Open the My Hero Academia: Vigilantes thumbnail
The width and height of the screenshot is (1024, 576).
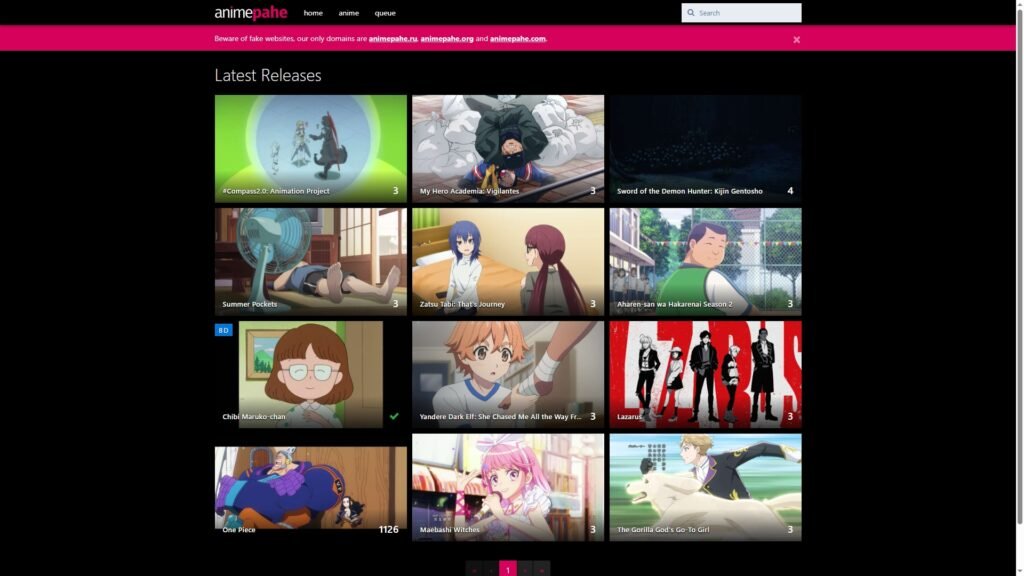[507, 148]
